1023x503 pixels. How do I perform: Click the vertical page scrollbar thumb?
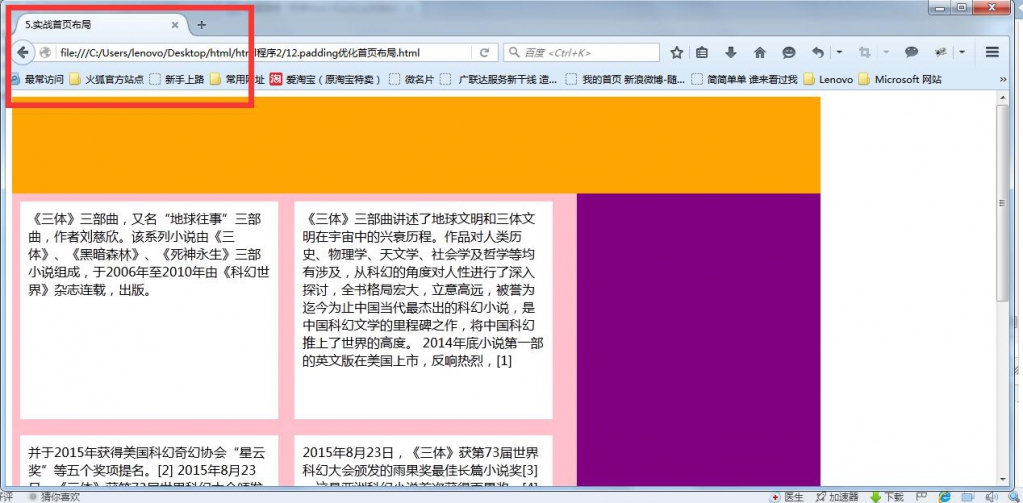1002,202
